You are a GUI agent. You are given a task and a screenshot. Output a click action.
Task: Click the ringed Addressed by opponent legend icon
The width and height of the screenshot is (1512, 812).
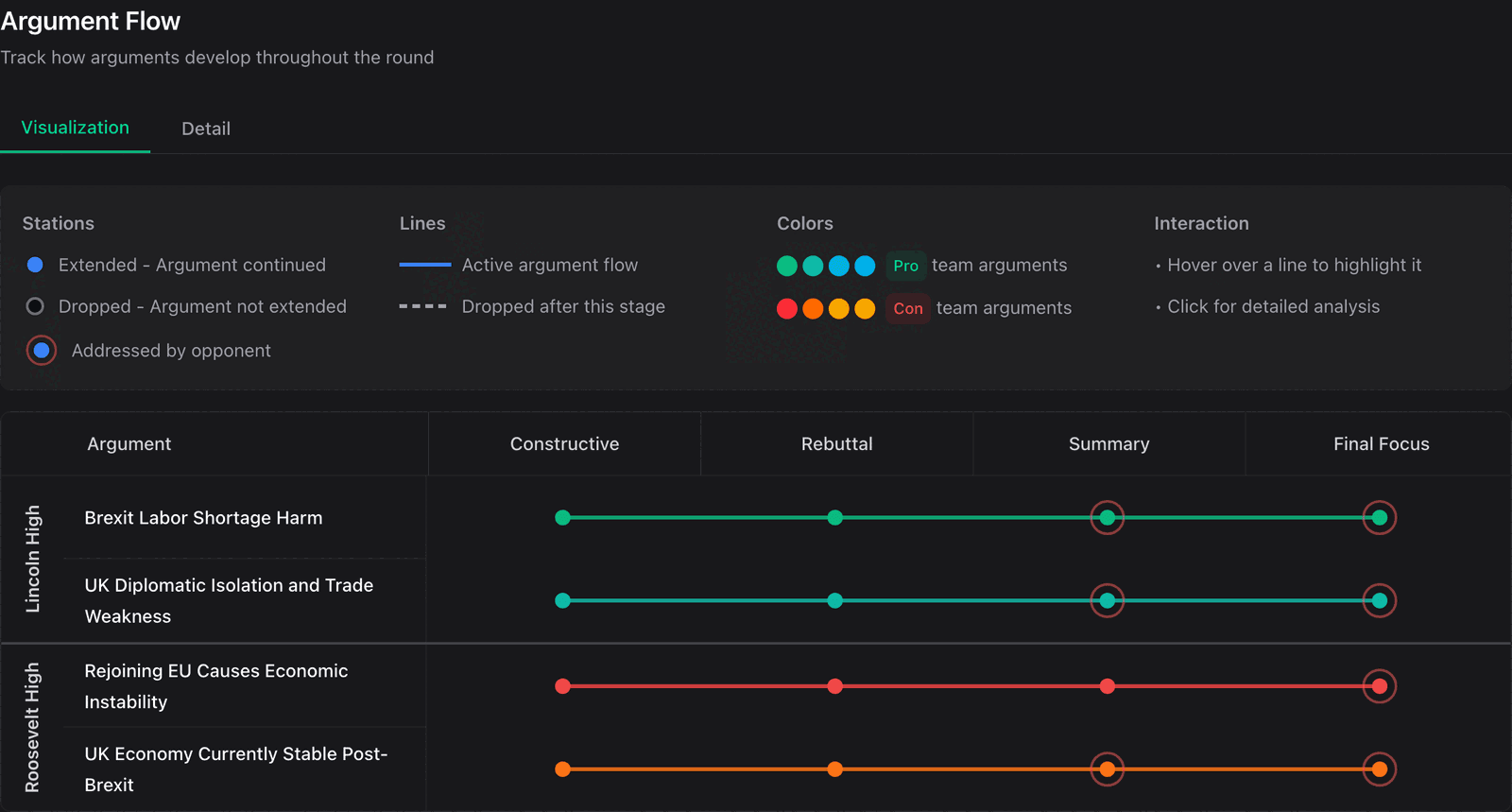tap(42, 351)
